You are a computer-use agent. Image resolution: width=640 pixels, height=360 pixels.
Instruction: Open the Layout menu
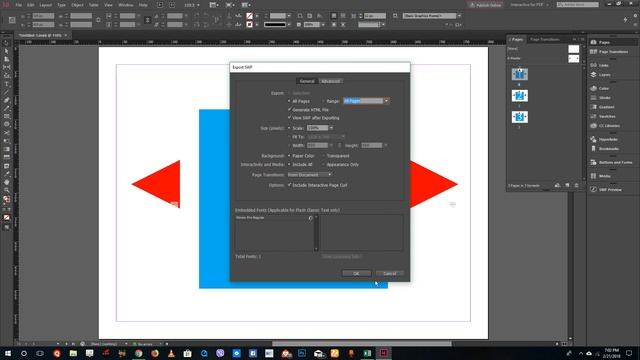45,5
